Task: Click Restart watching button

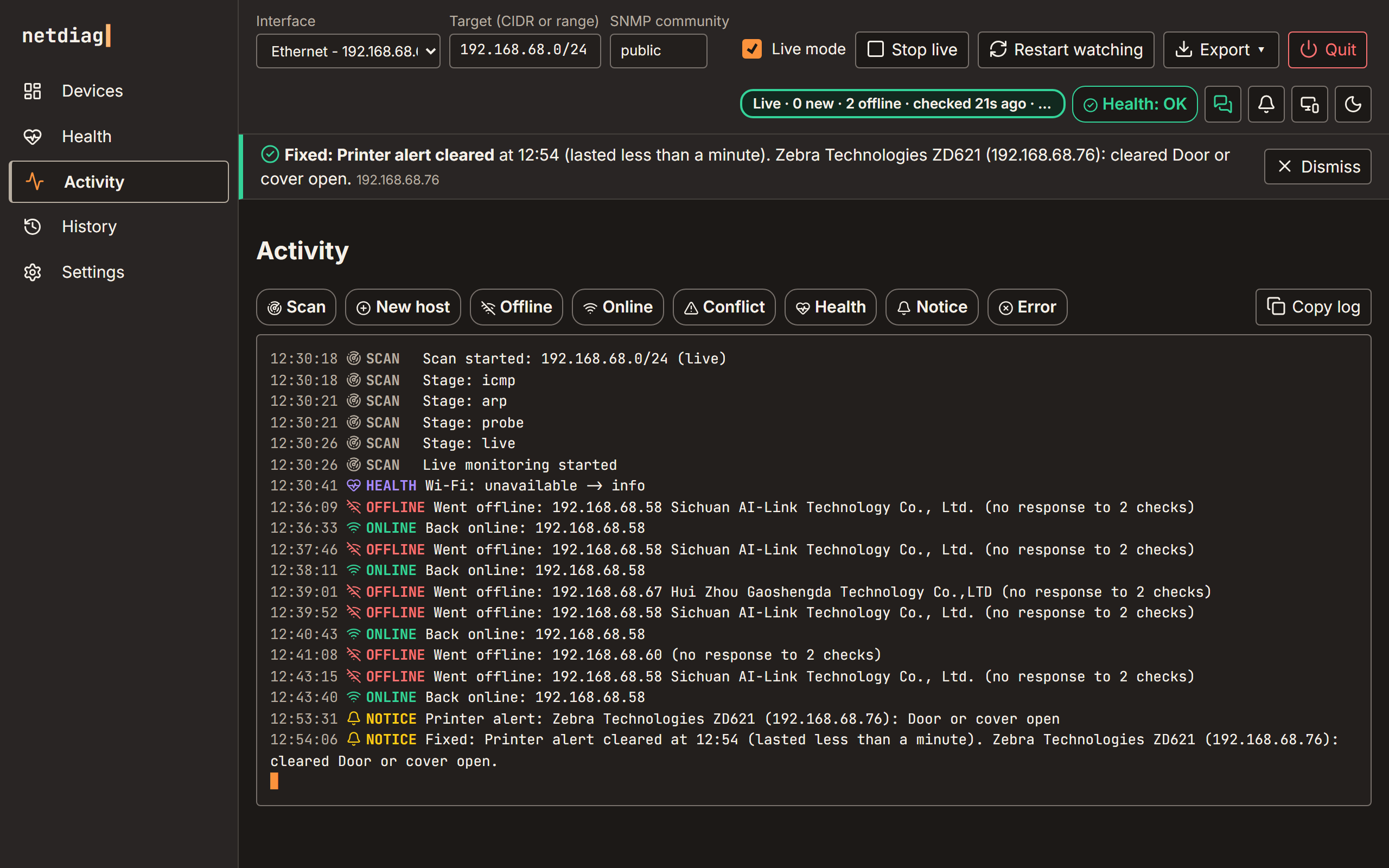Action: 1066,50
